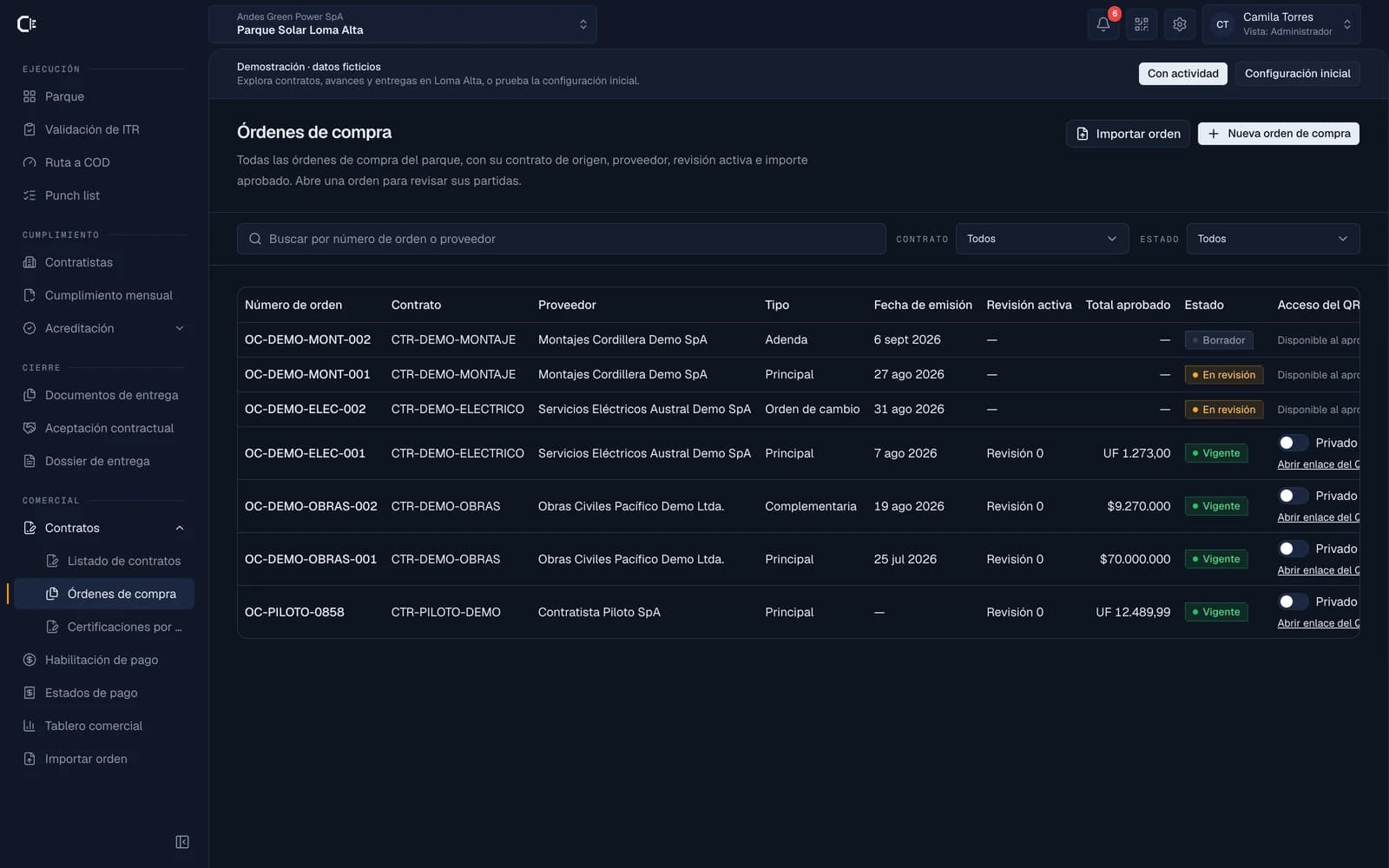
Task: Click the Estados de pago icon
Action: tap(30, 693)
